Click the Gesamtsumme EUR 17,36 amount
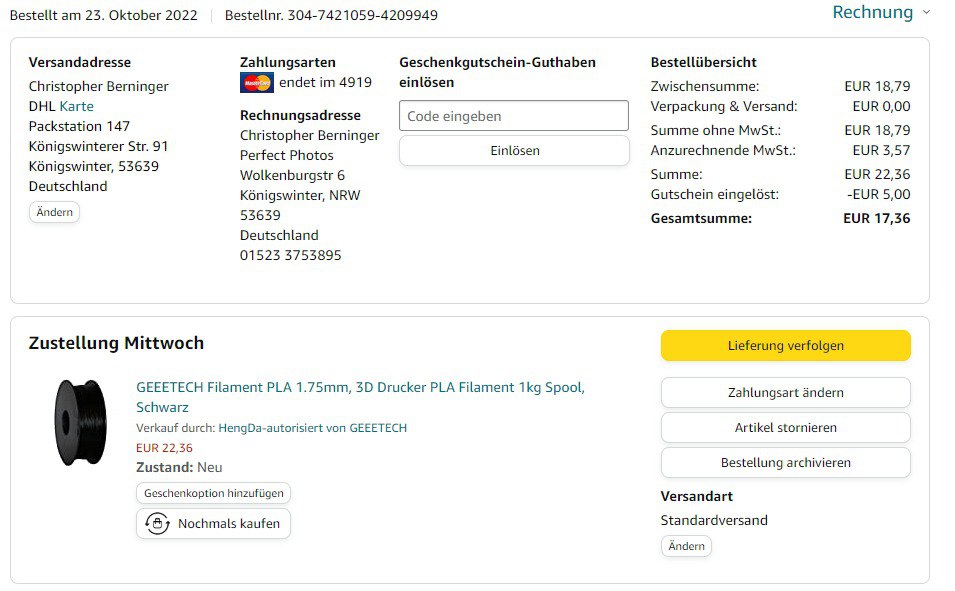 pyautogui.click(x=876, y=218)
